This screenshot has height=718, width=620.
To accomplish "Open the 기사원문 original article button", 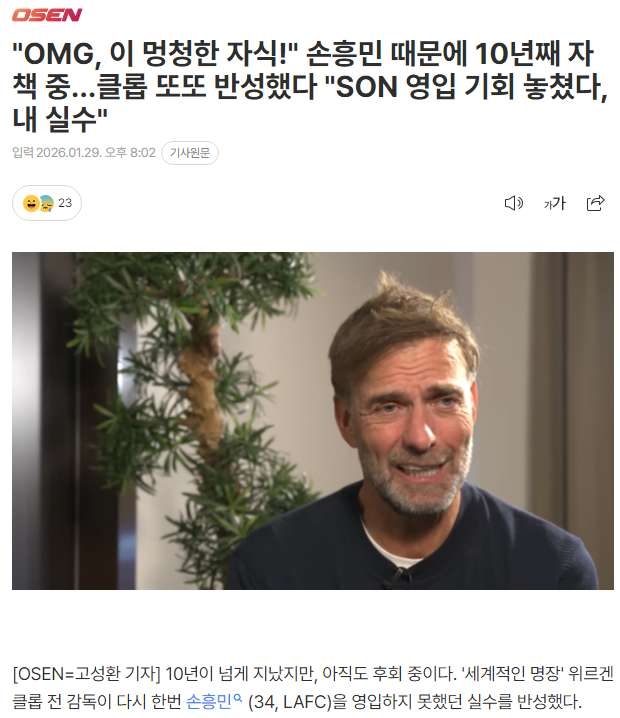I will coord(190,152).
